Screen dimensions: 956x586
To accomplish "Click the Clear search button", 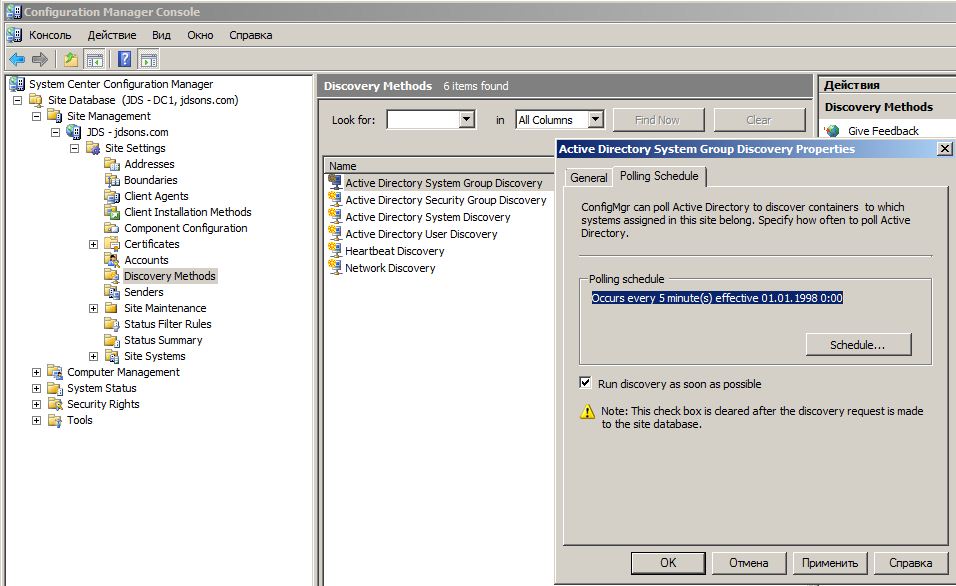I will (x=759, y=120).
